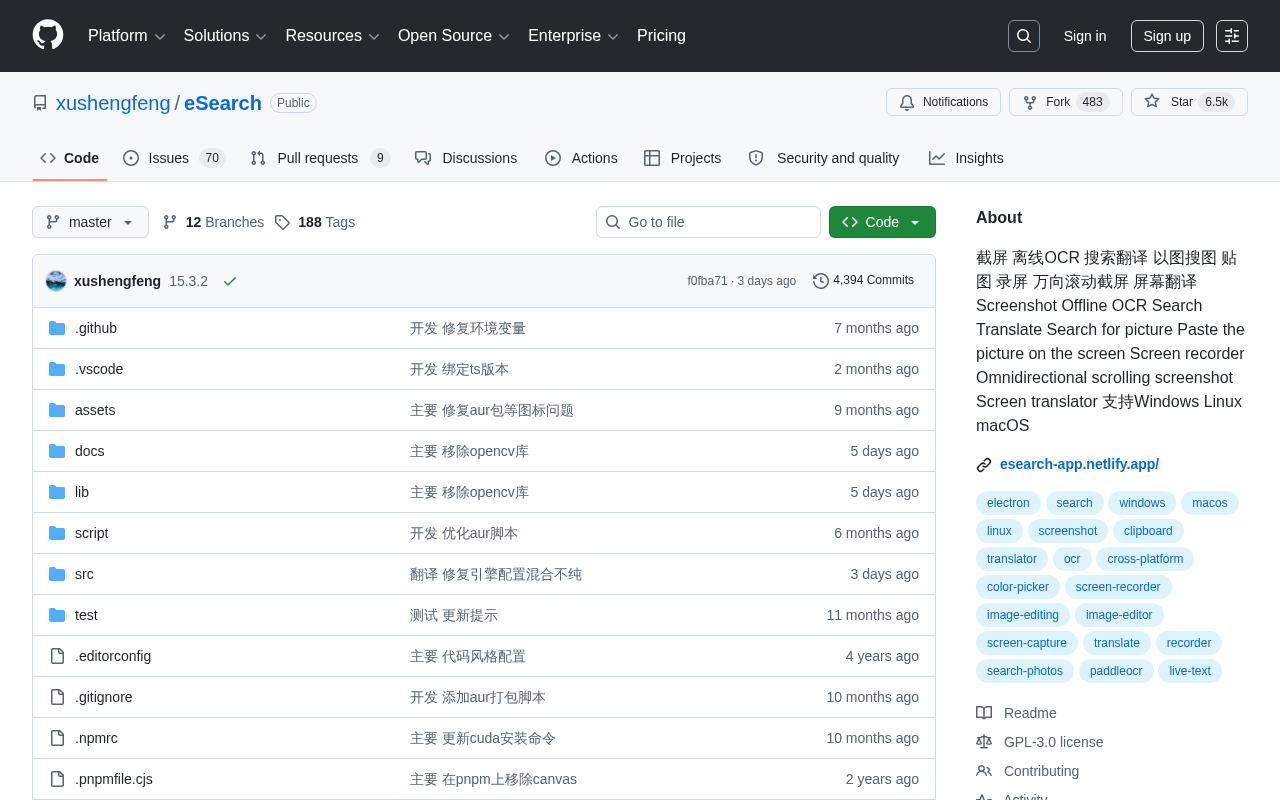This screenshot has width=1280, height=800.
Task: View the 12 Branches list
Action: point(213,222)
